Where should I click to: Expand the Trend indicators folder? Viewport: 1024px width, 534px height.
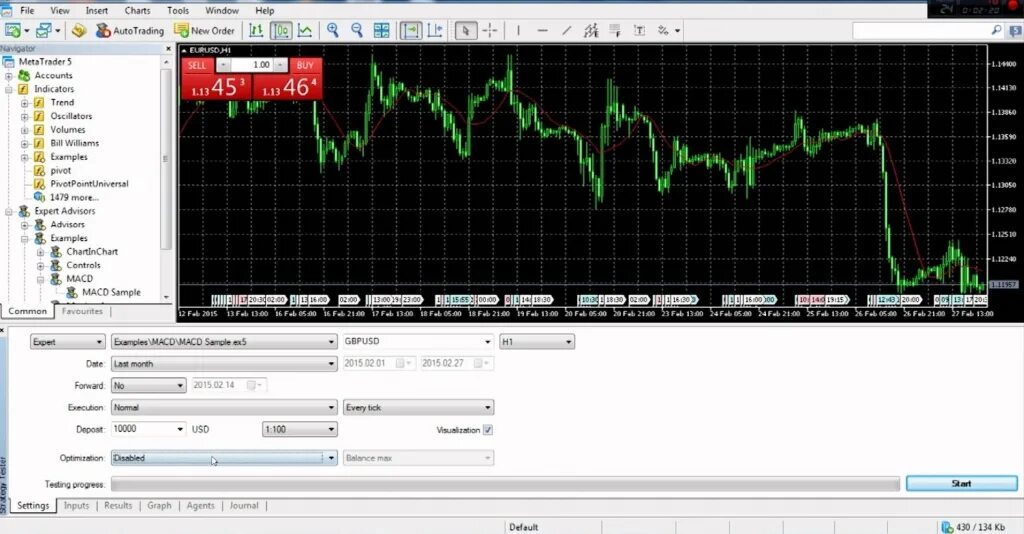[24, 103]
